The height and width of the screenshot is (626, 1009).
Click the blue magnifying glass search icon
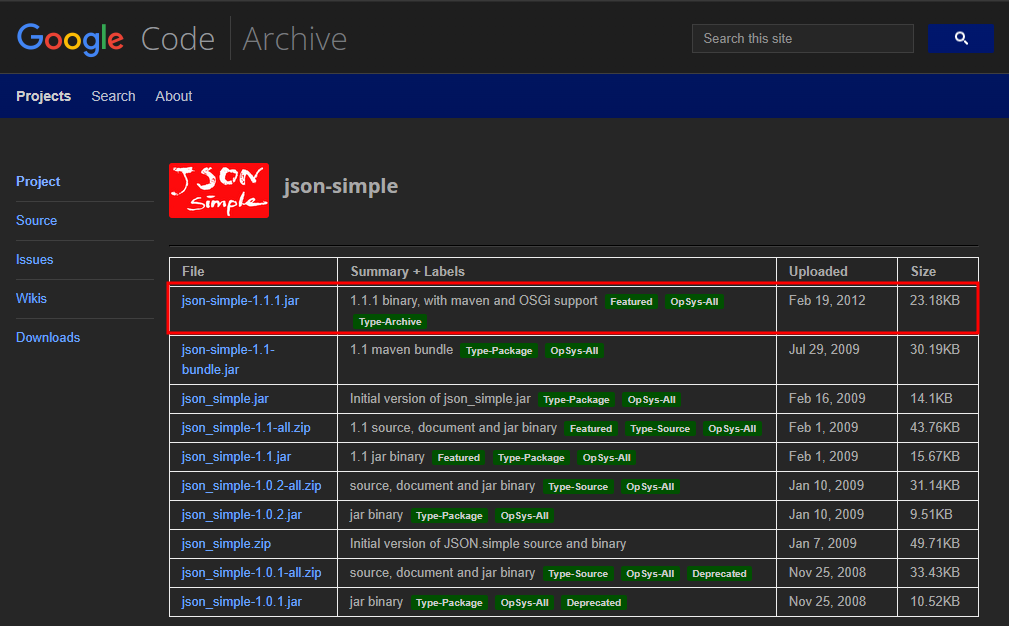[x=959, y=38]
